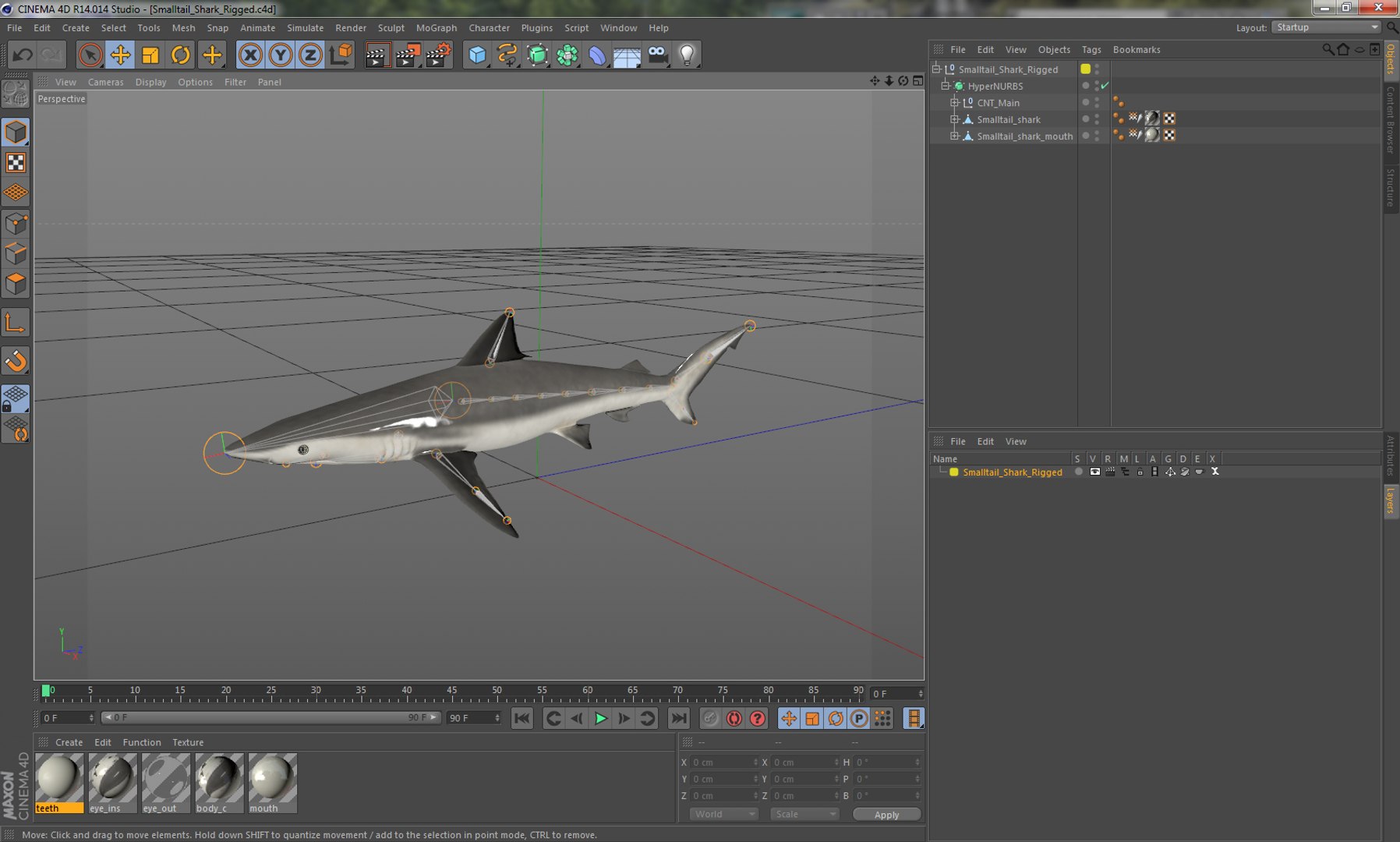Viewport: 1400px width, 842px height.
Task: Open the Character menu
Action: pyautogui.click(x=489, y=27)
